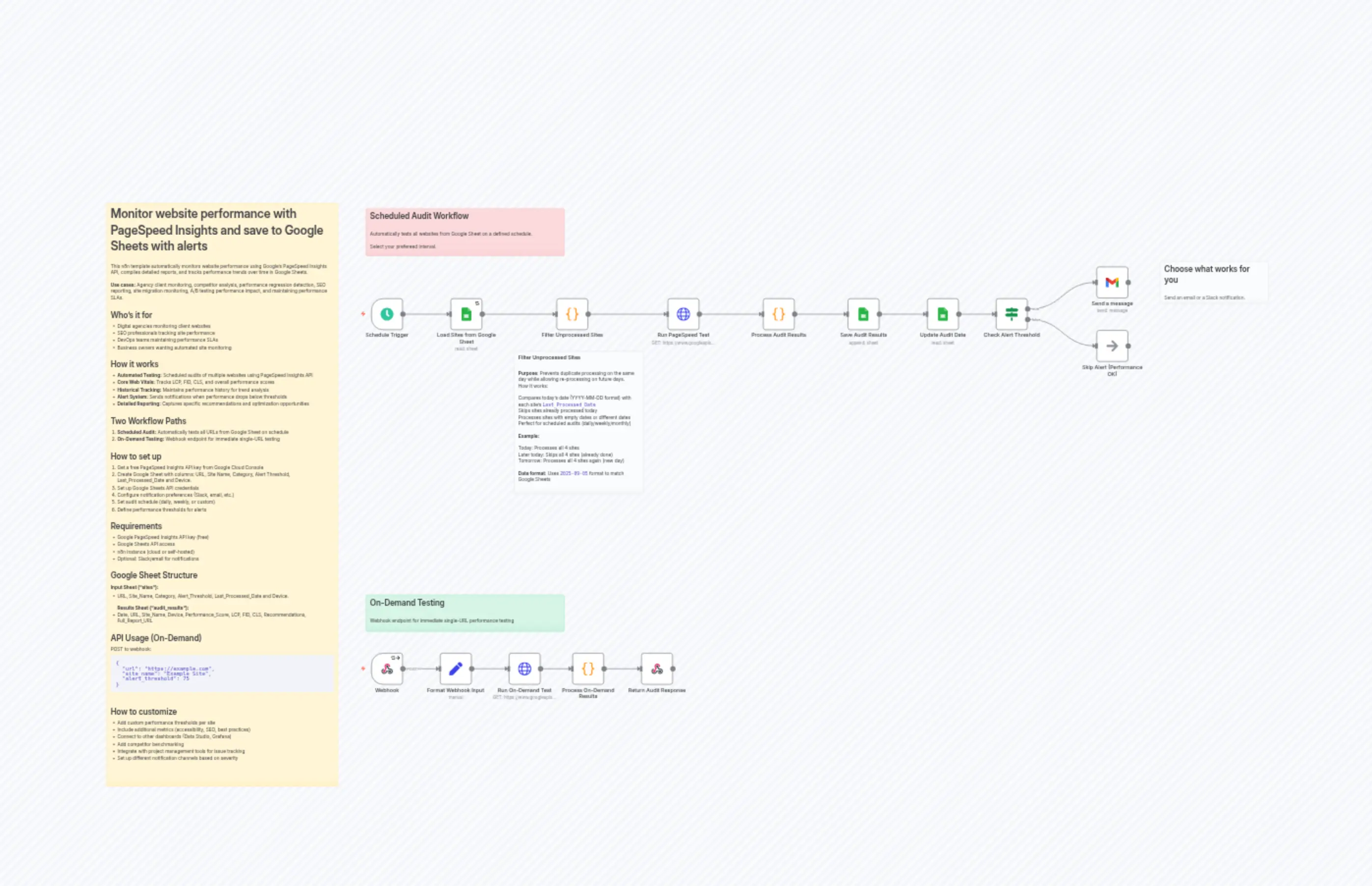The image size is (1372, 886).
Task: Click the Scheduled Audit Workflow pink sticky note
Action: tap(465, 231)
